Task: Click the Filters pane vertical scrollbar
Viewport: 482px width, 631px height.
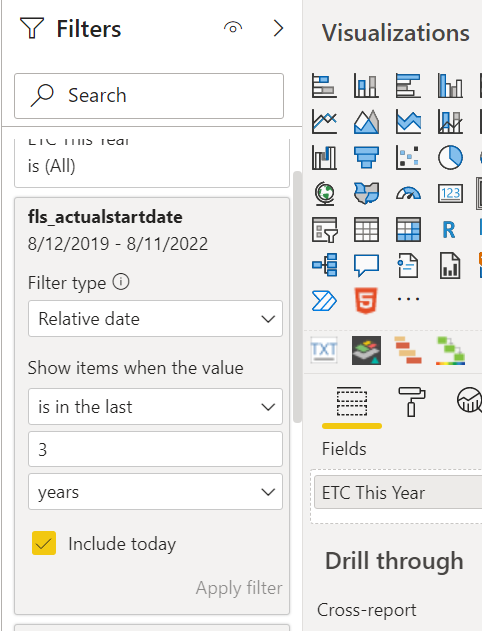Action: pyautogui.click(x=298, y=297)
